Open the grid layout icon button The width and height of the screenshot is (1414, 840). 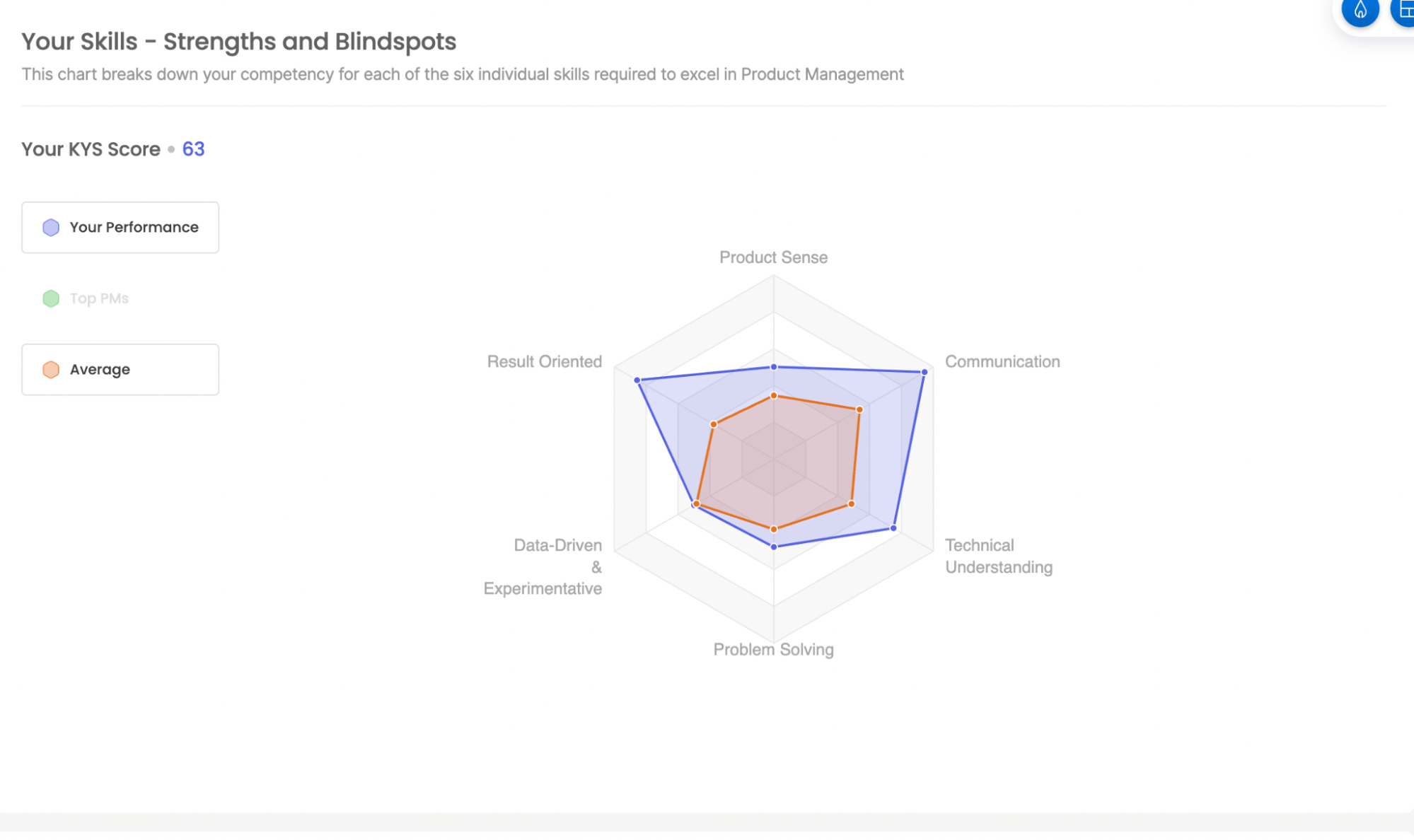pyautogui.click(x=1404, y=11)
